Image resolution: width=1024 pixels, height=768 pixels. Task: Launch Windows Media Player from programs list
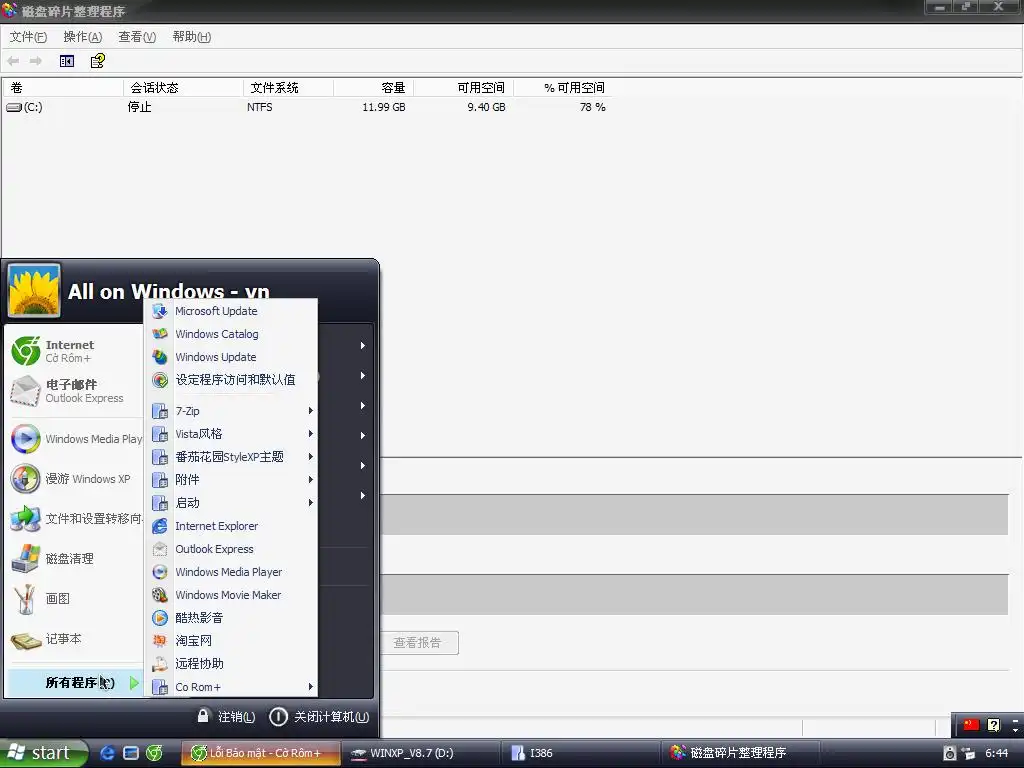coord(231,572)
